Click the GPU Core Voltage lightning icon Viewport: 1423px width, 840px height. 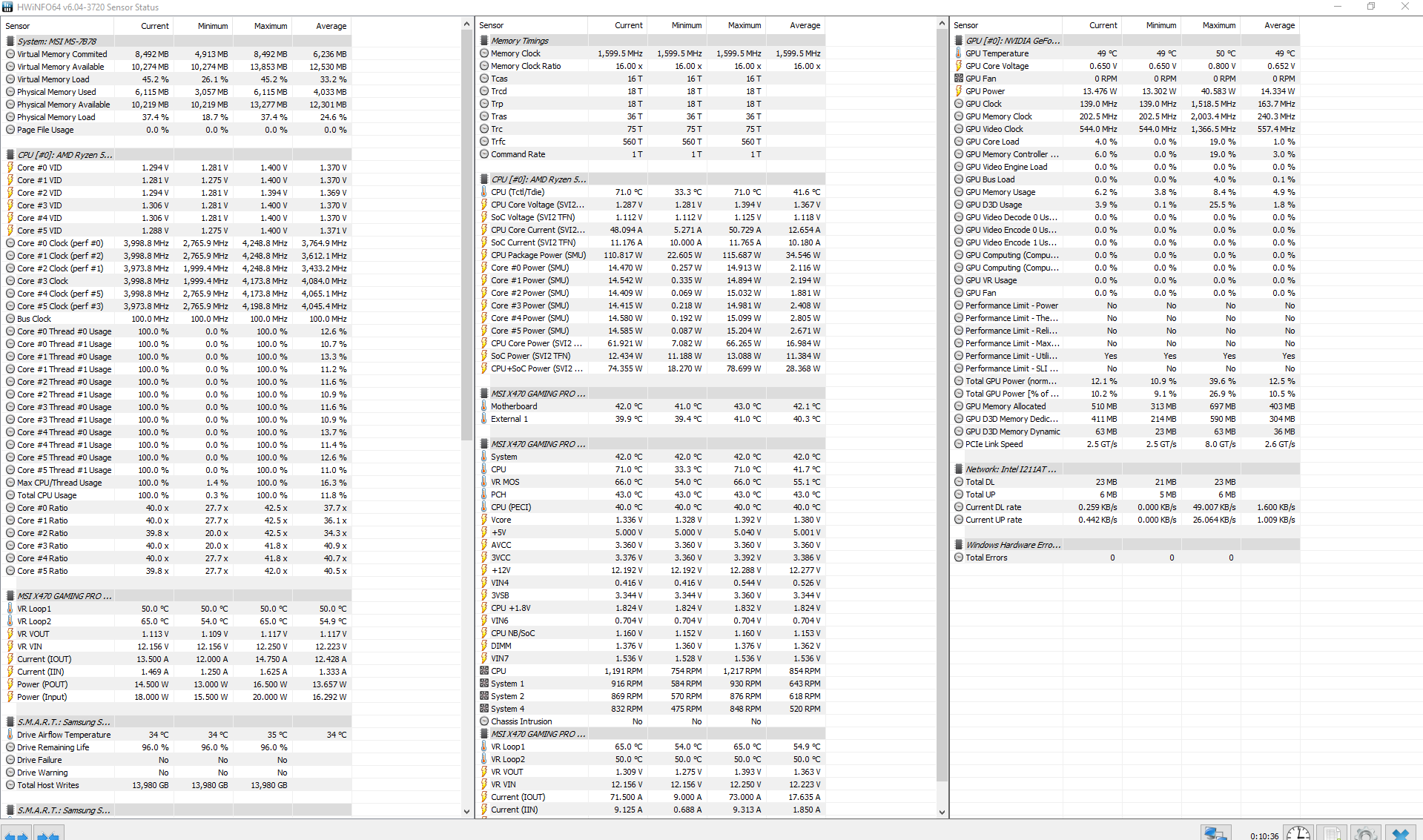point(959,66)
